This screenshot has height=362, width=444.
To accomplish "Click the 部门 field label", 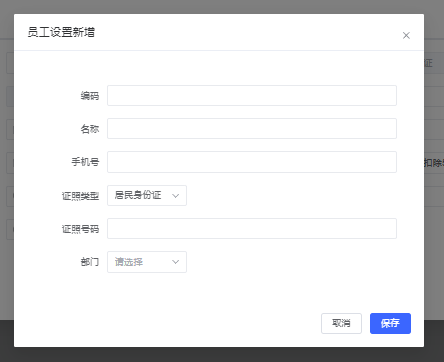I will 90,262.
